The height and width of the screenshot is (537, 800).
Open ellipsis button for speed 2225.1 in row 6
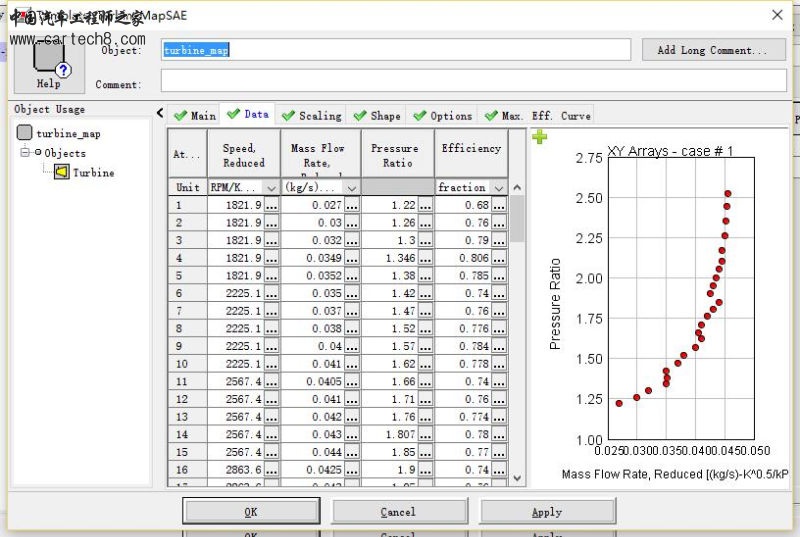(271, 293)
